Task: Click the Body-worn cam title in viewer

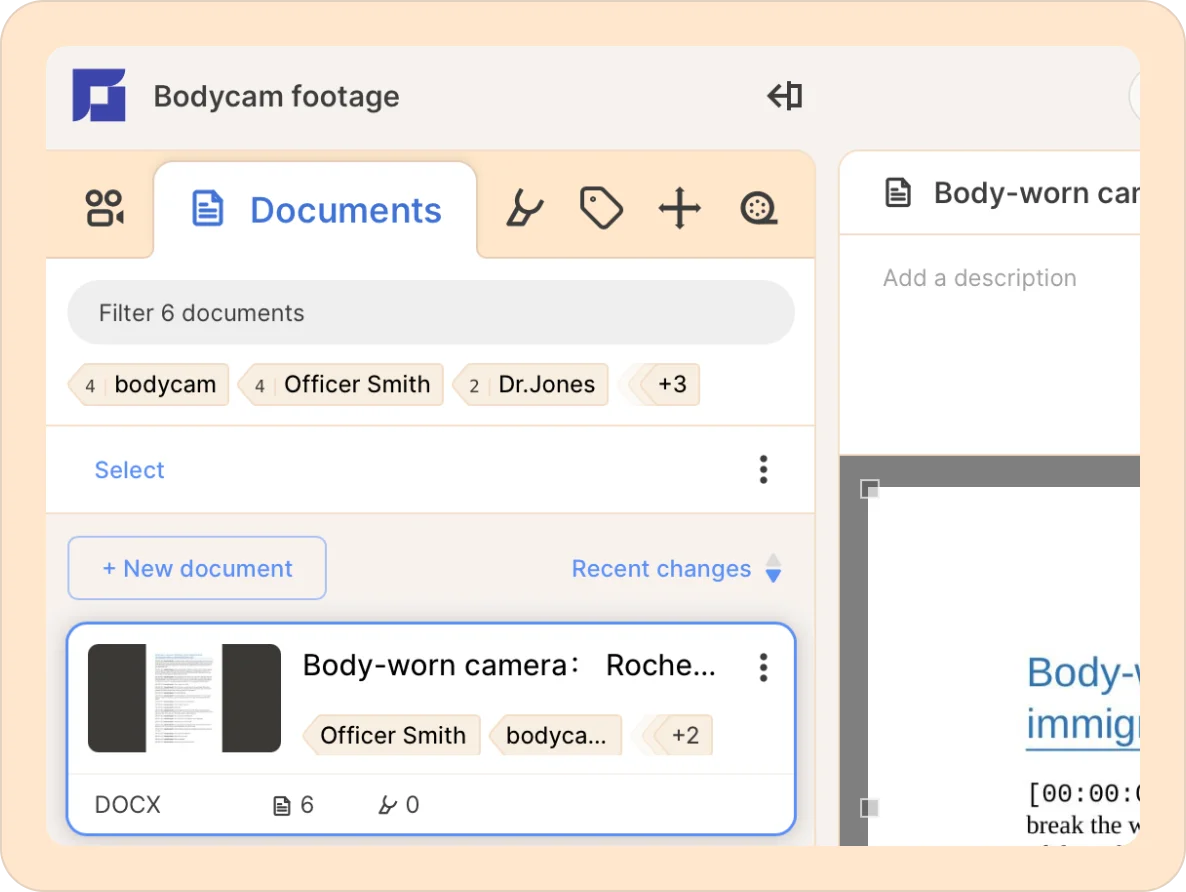Action: [1036, 193]
